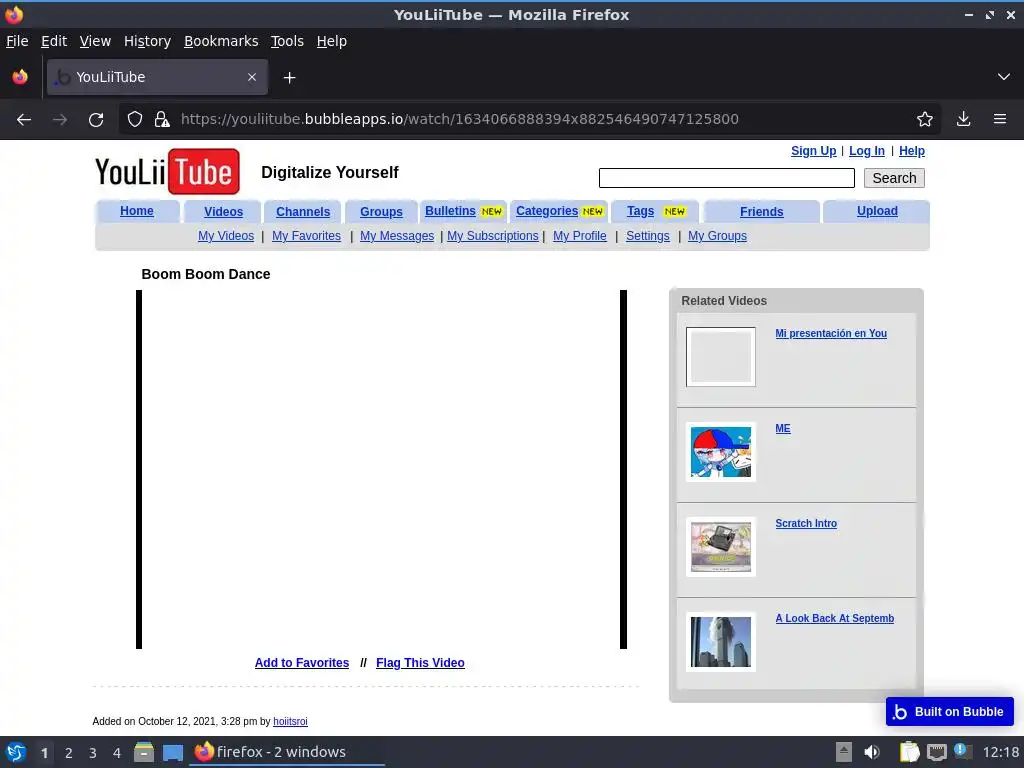Open related video Mi presentación en You
1024x768 pixels.
point(831,333)
